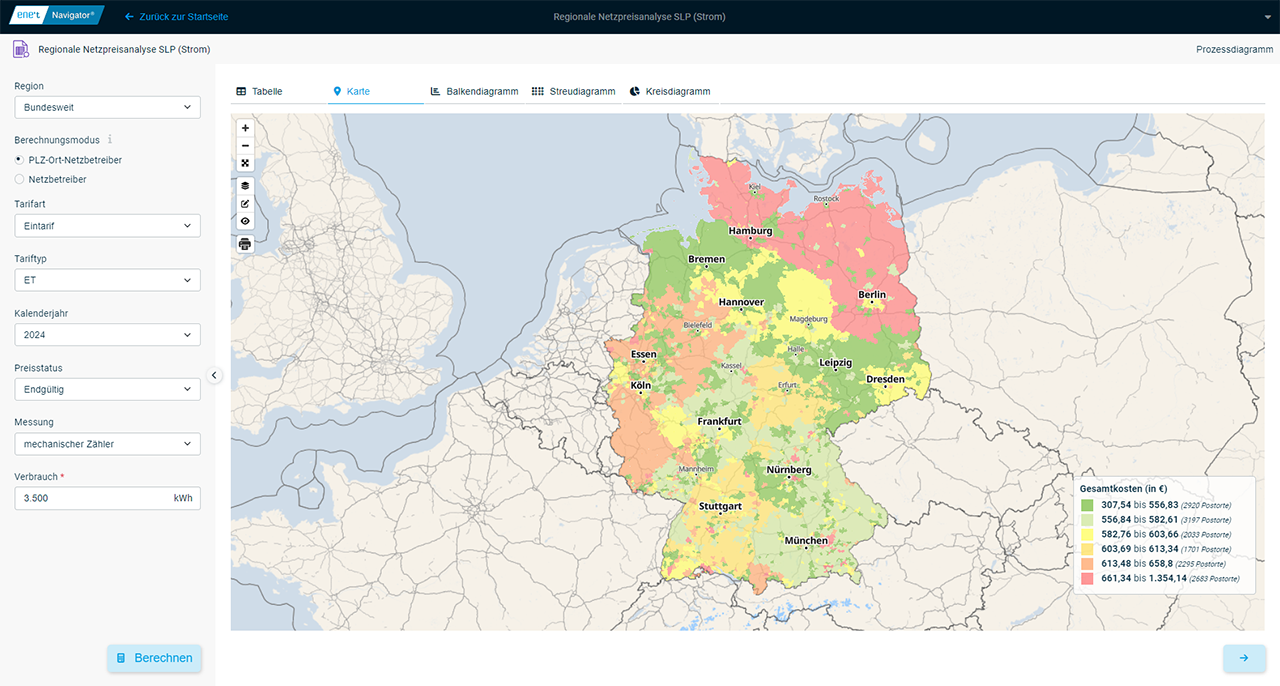This screenshot has width=1280, height=686.
Task: Open the Region dropdown
Action: coord(107,107)
